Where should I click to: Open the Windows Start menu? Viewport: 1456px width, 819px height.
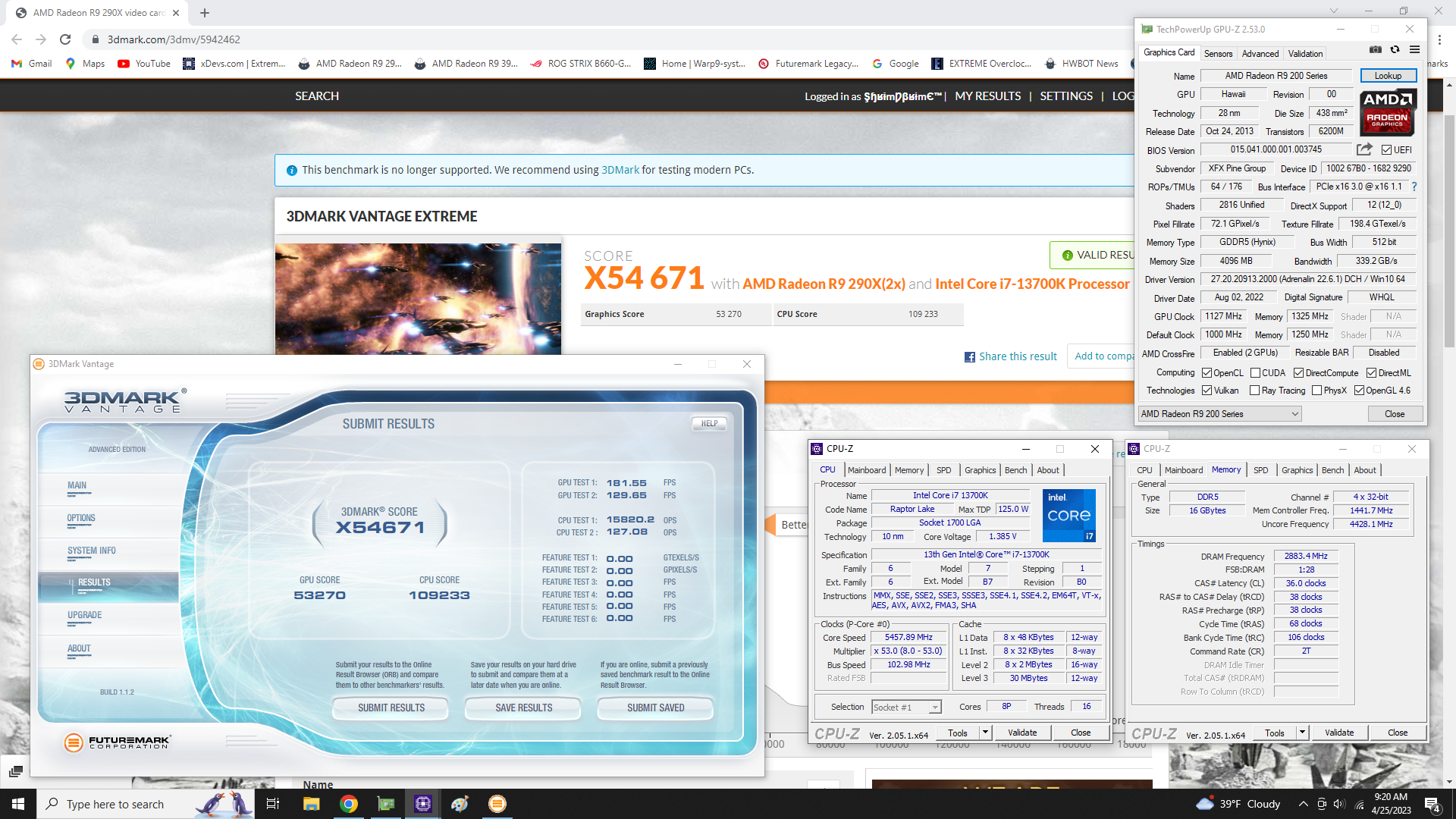pos(18,804)
